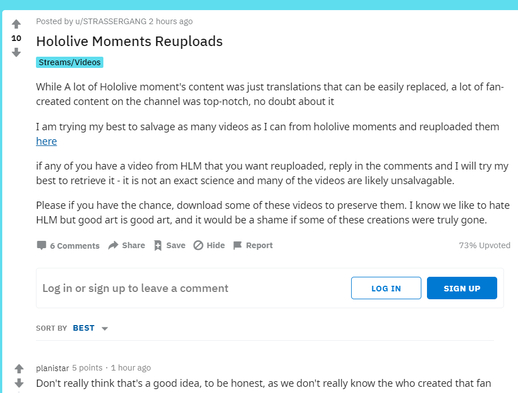
Task: Click the post title Hololive Moments Reuploads
Action: coord(129,41)
